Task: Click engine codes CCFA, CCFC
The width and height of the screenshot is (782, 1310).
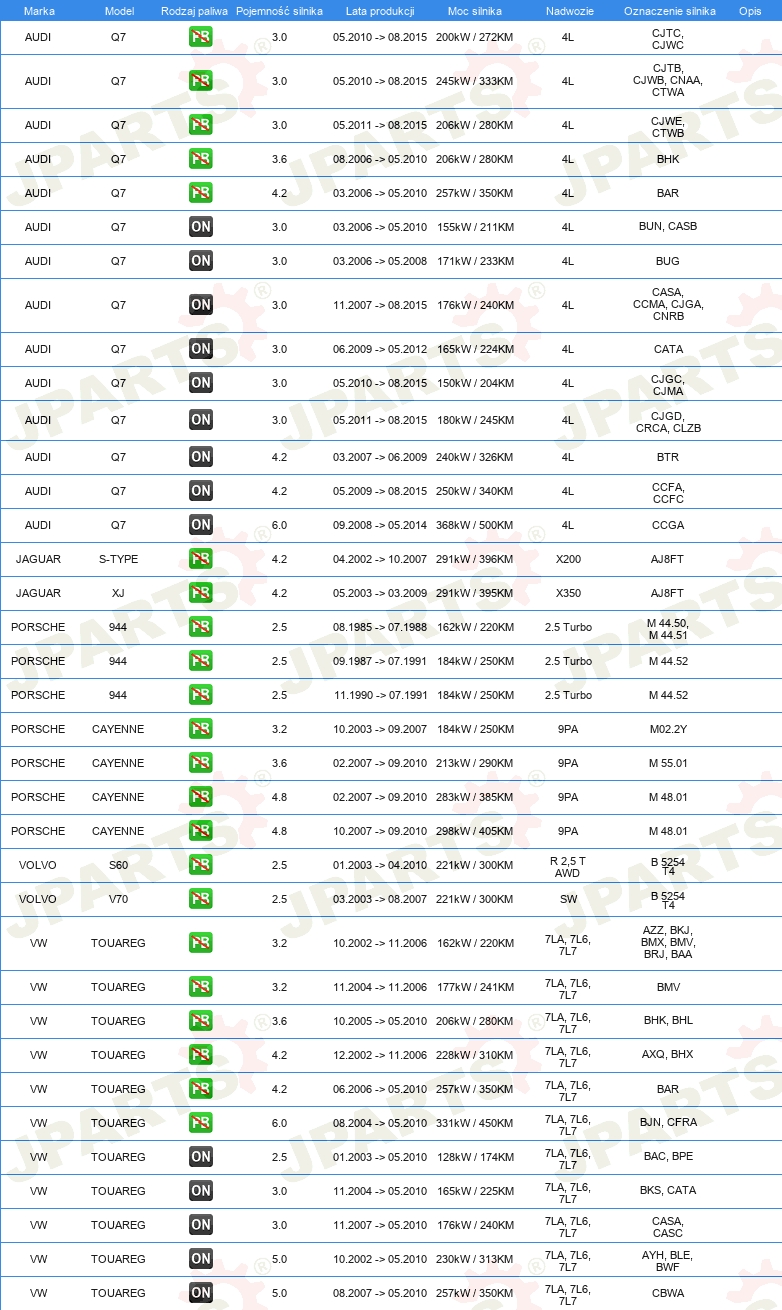Action: point(668,493)
